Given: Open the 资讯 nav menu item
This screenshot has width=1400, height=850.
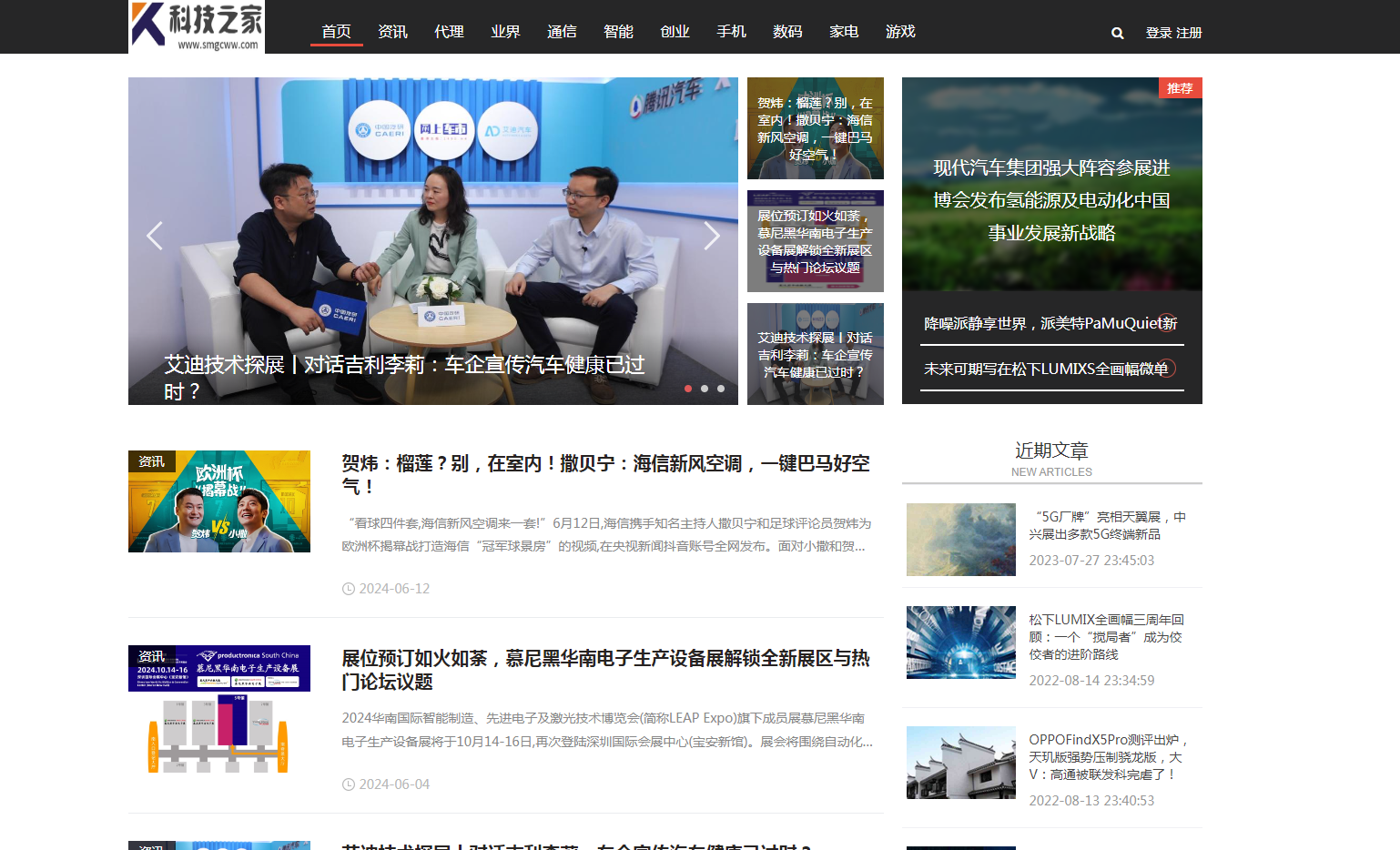Looking at the screenshot, I should click(x=393, y=32).
